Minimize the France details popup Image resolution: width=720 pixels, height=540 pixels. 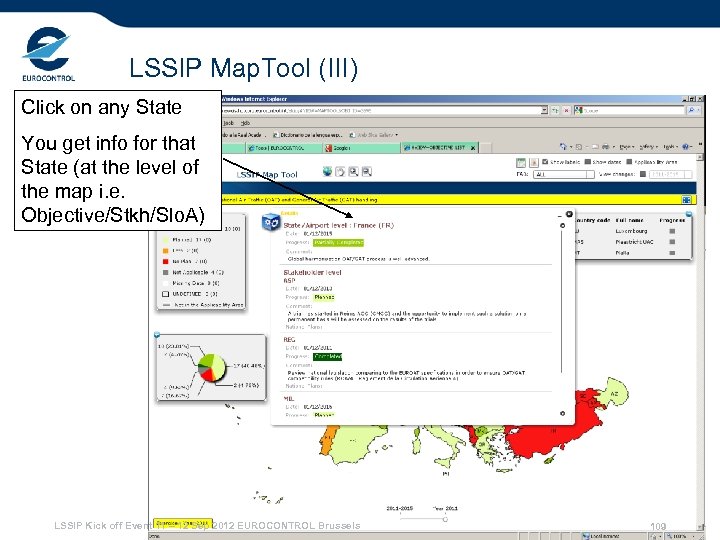[x=559, y=215]
